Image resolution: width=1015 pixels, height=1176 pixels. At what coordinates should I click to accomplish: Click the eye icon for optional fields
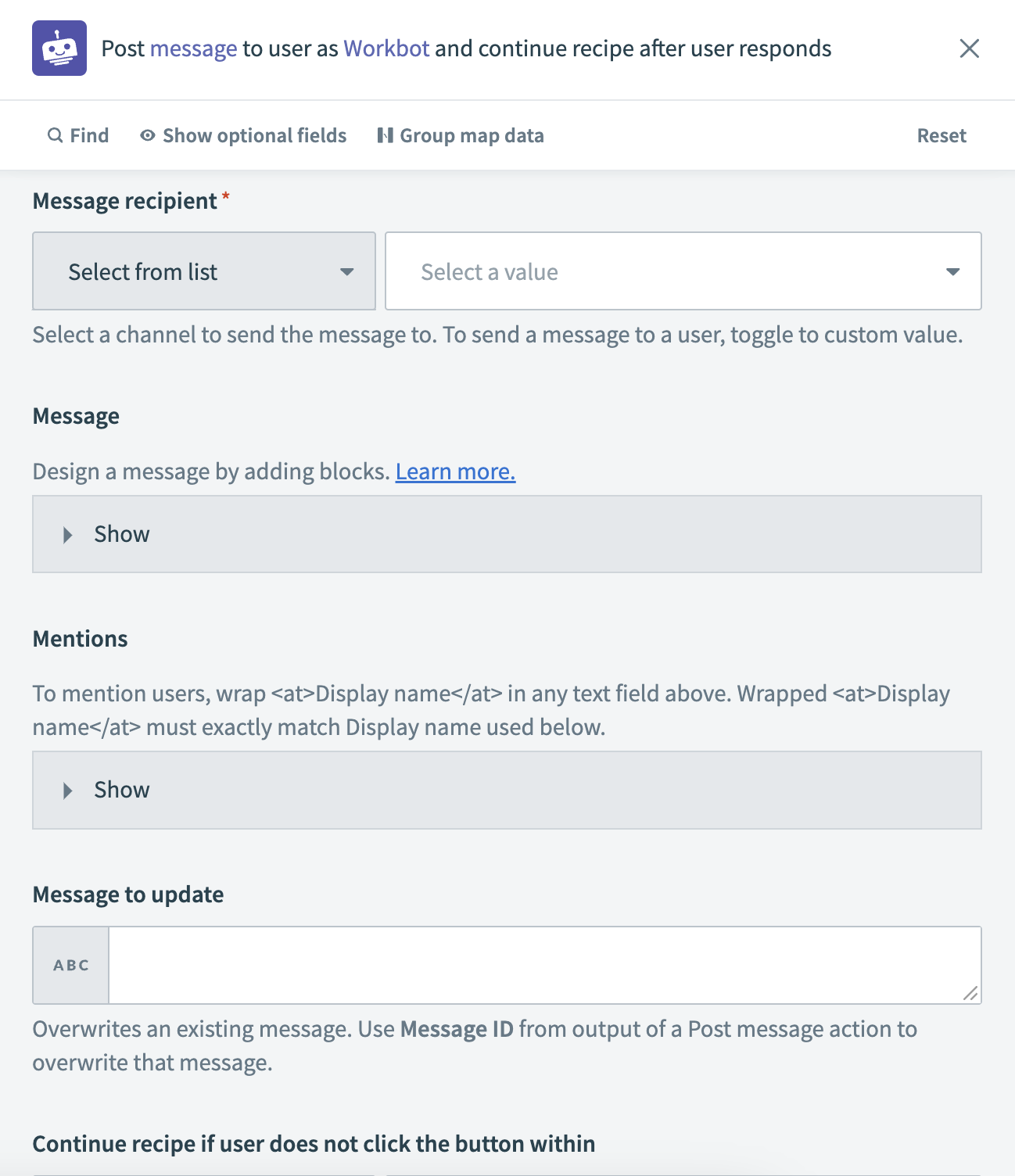(x=147, y=135)
